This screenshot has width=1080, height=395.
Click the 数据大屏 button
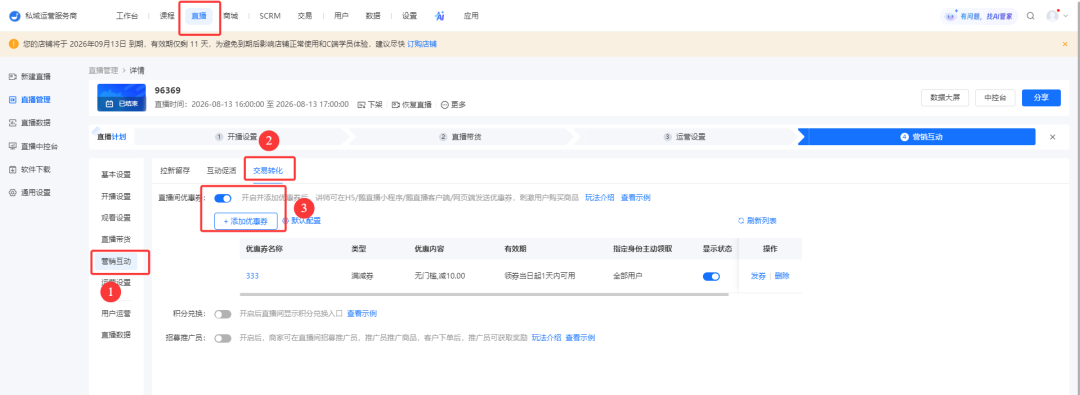point(945,98)
